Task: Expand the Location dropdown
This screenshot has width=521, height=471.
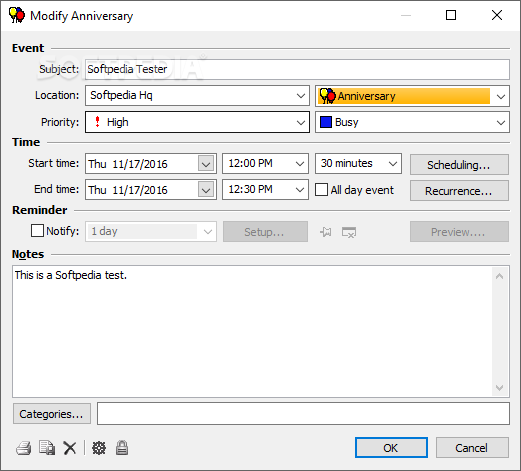Action: click(301, 96)
